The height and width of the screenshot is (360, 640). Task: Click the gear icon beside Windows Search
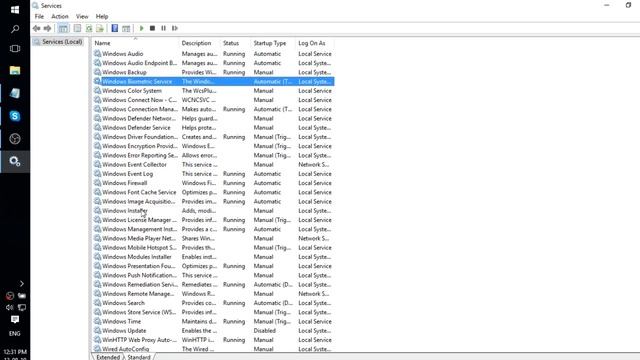pyautogui.click(x=97, y=303)
